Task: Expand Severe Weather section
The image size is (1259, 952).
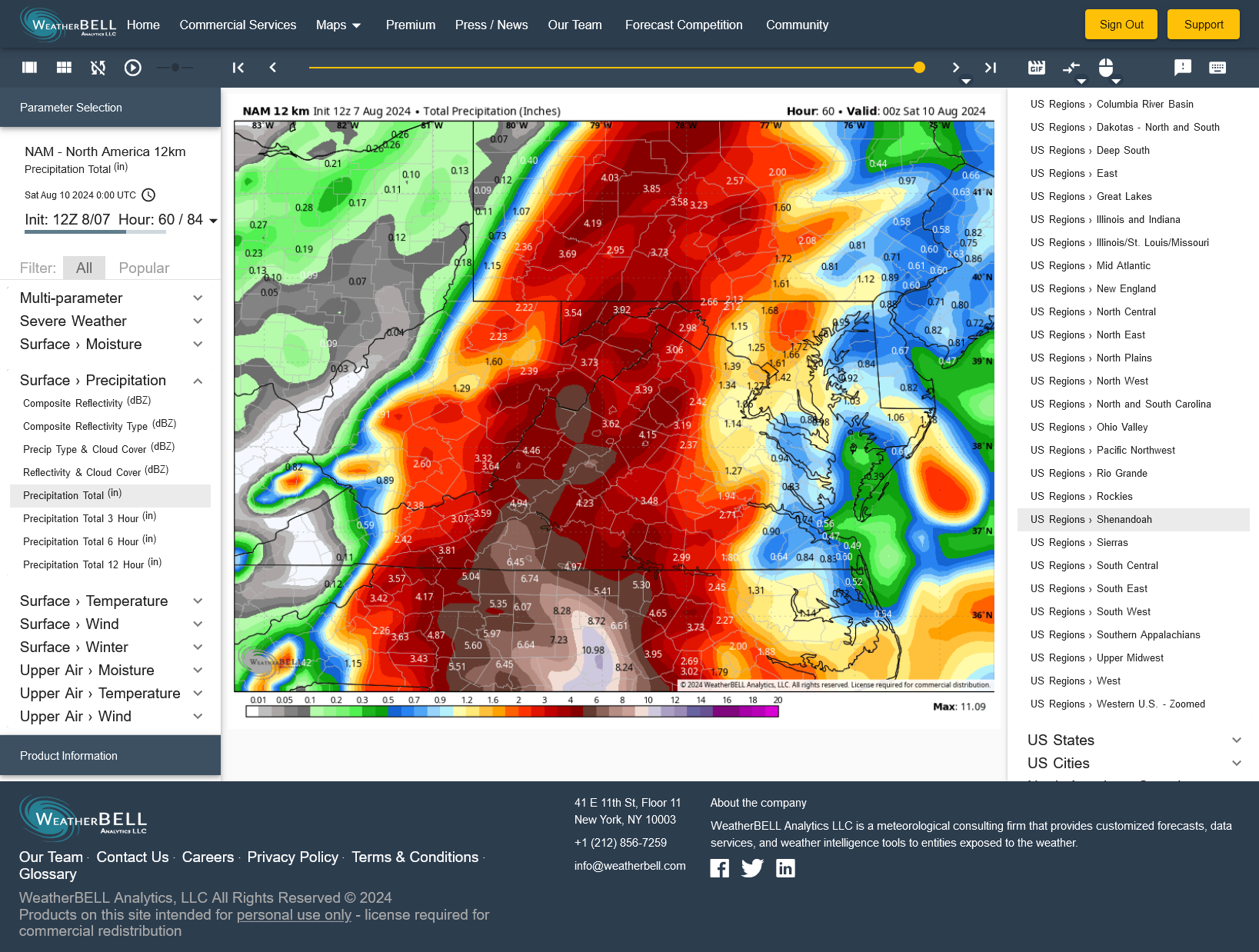Action: pyautogui.click(x=111, y=321)
